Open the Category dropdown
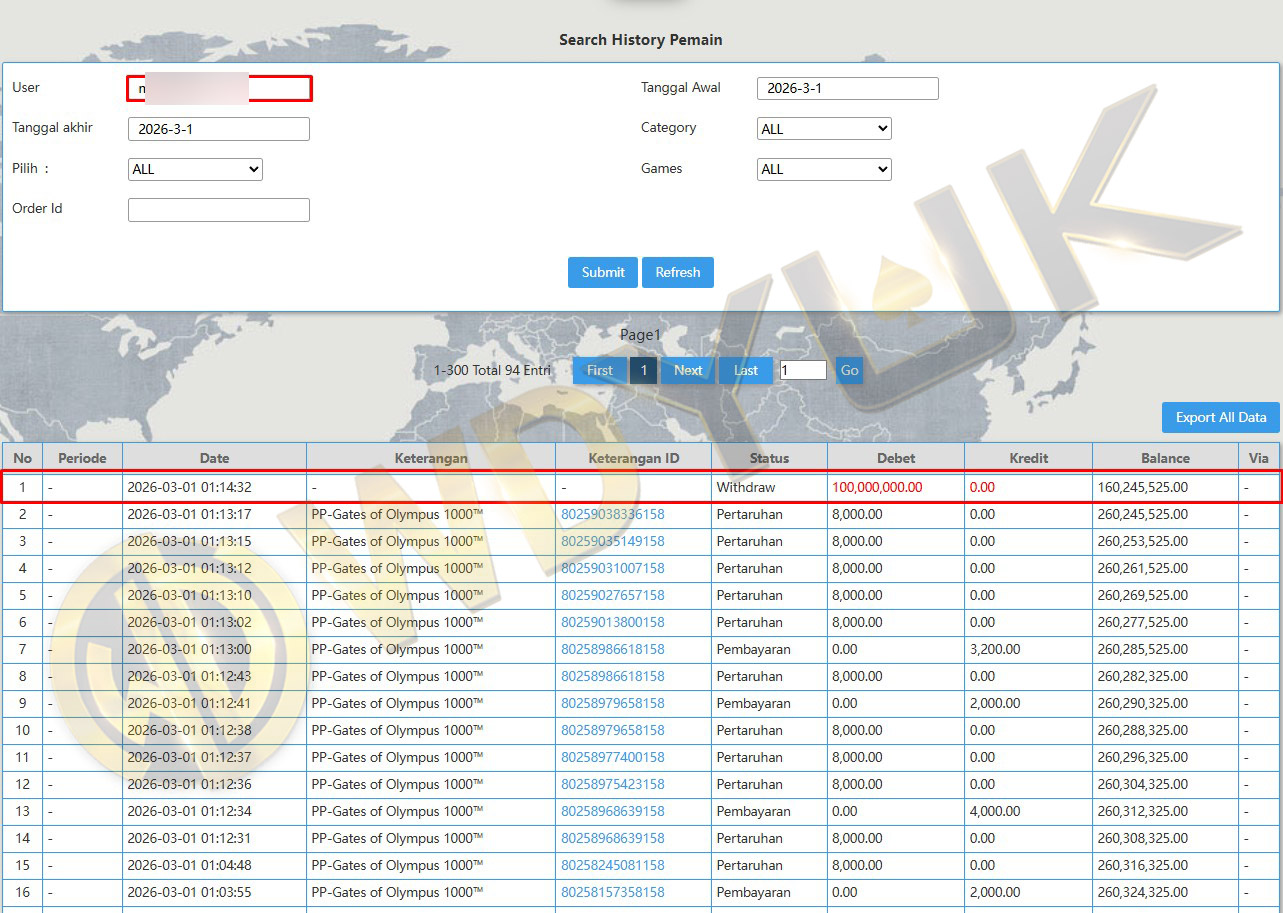 click(x=824, y=129)
